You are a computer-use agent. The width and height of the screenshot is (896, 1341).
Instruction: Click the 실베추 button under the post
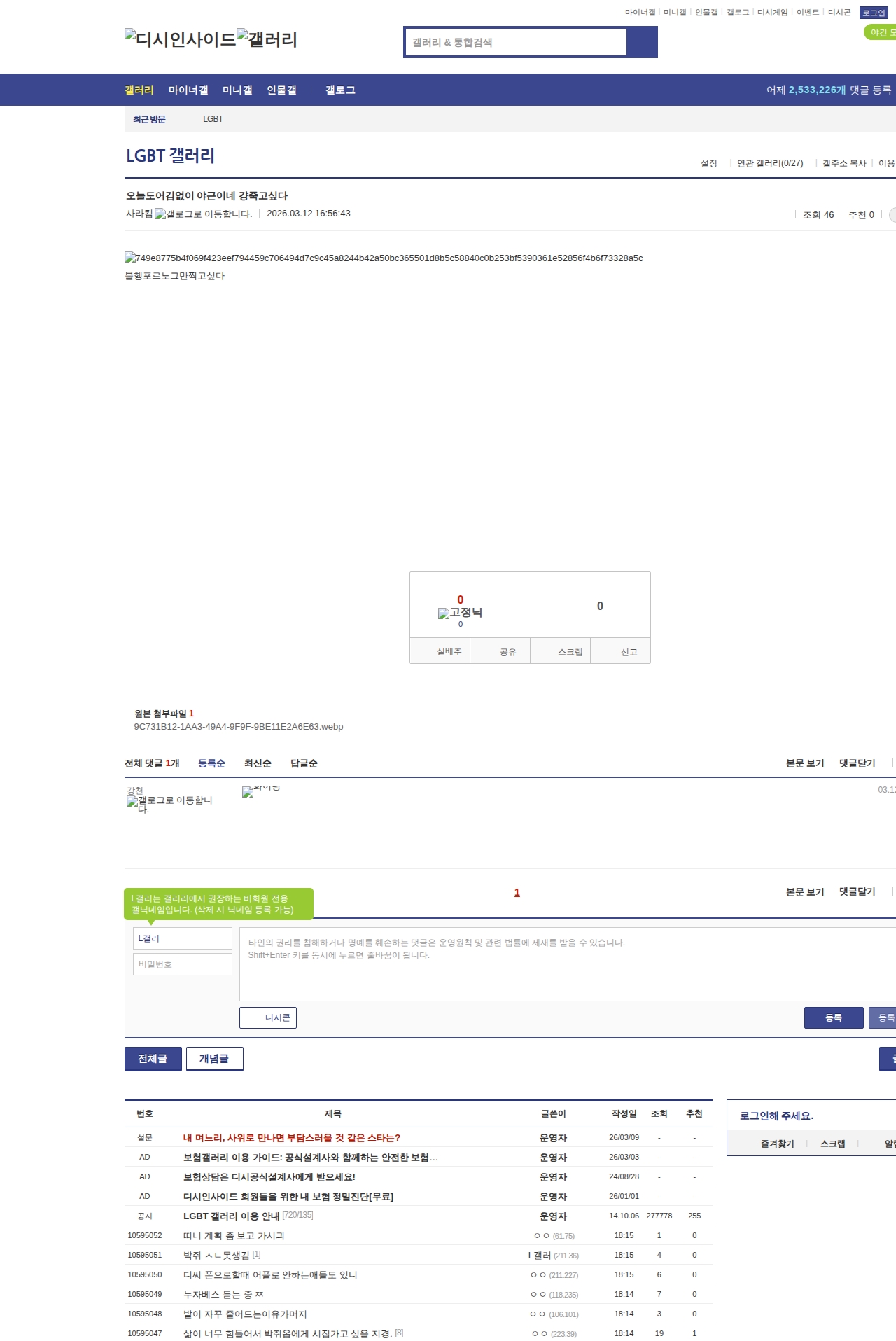tap(449, 651)
